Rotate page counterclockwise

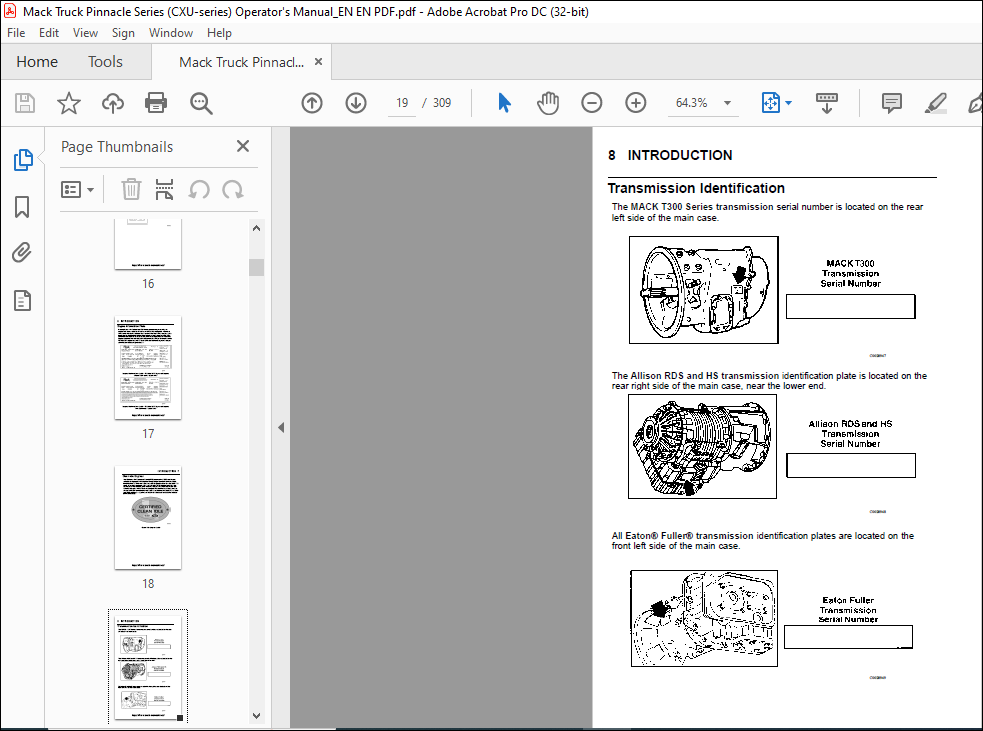pos(199,189)
